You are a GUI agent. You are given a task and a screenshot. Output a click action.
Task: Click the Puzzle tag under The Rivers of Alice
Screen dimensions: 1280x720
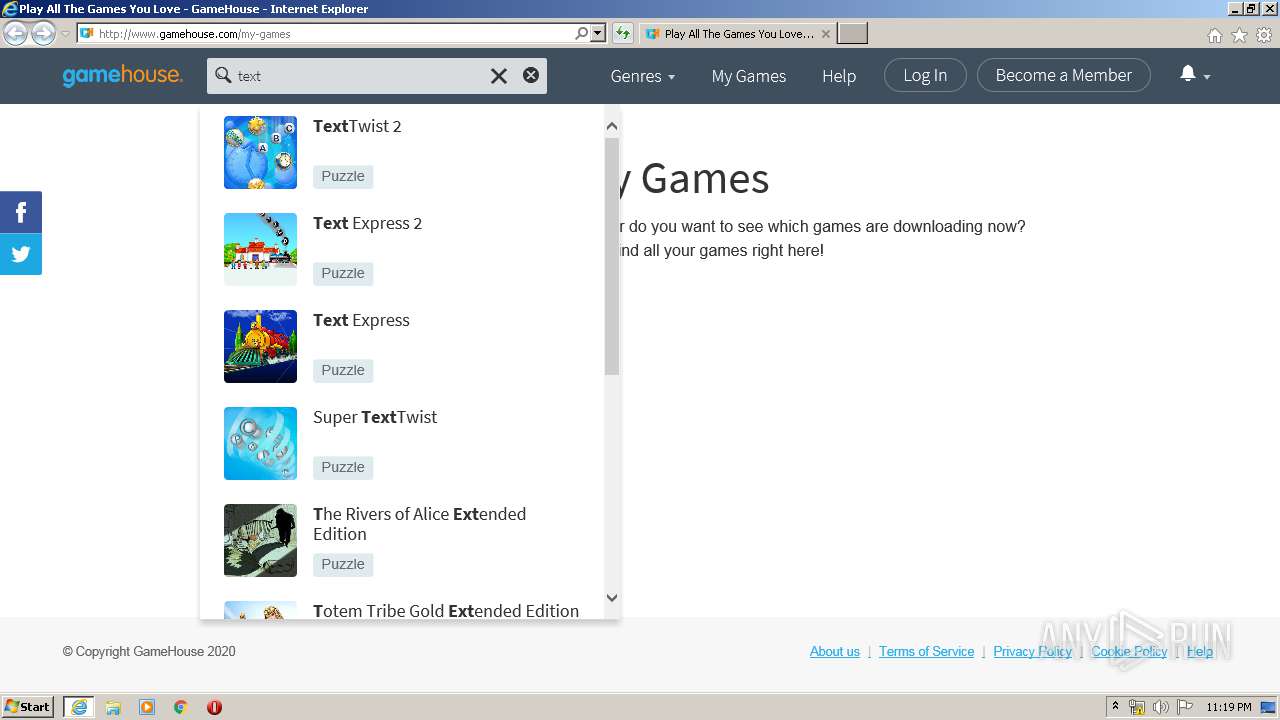pyautogui.click(x=343, y=564)
